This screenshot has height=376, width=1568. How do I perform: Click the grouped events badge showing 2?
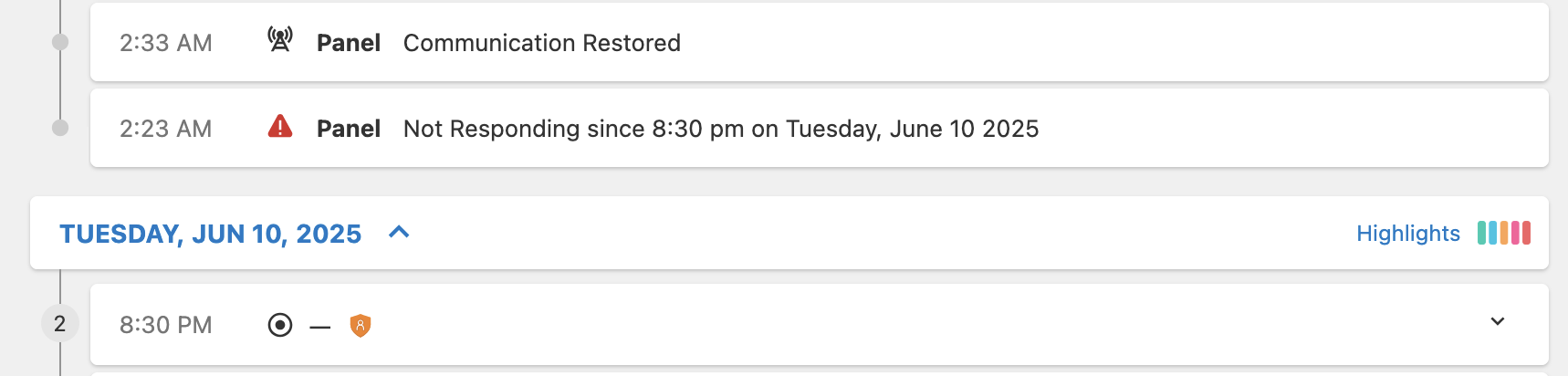(x=59, y=324)
